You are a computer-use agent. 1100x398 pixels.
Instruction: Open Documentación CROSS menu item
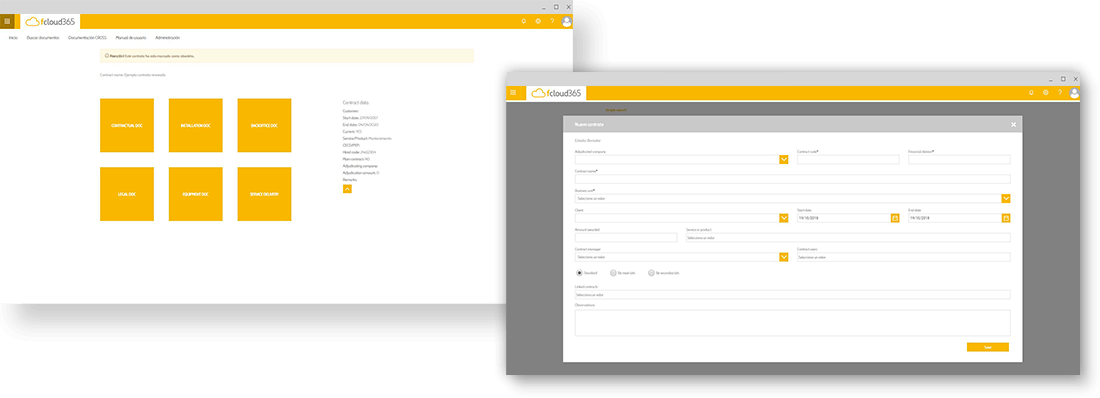pos(87,37)
